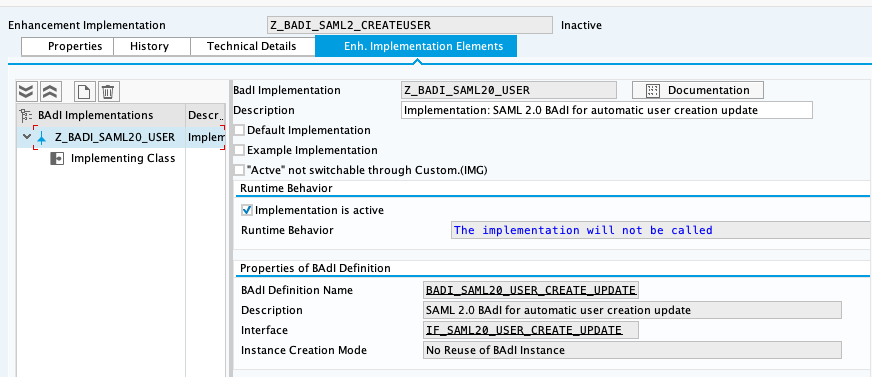The image size is (872, 377).
Task: Click the Z_BADI_SAML20_USER implementation icon
Action: coord(41,137)
